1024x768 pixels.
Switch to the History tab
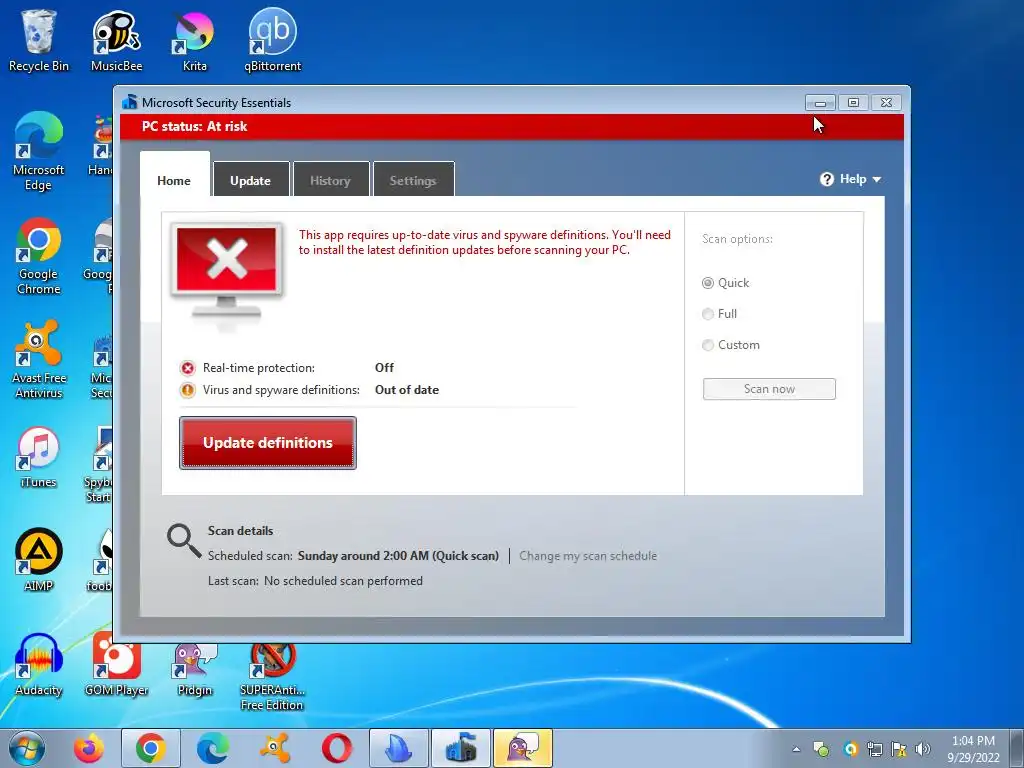coord(330,181)
